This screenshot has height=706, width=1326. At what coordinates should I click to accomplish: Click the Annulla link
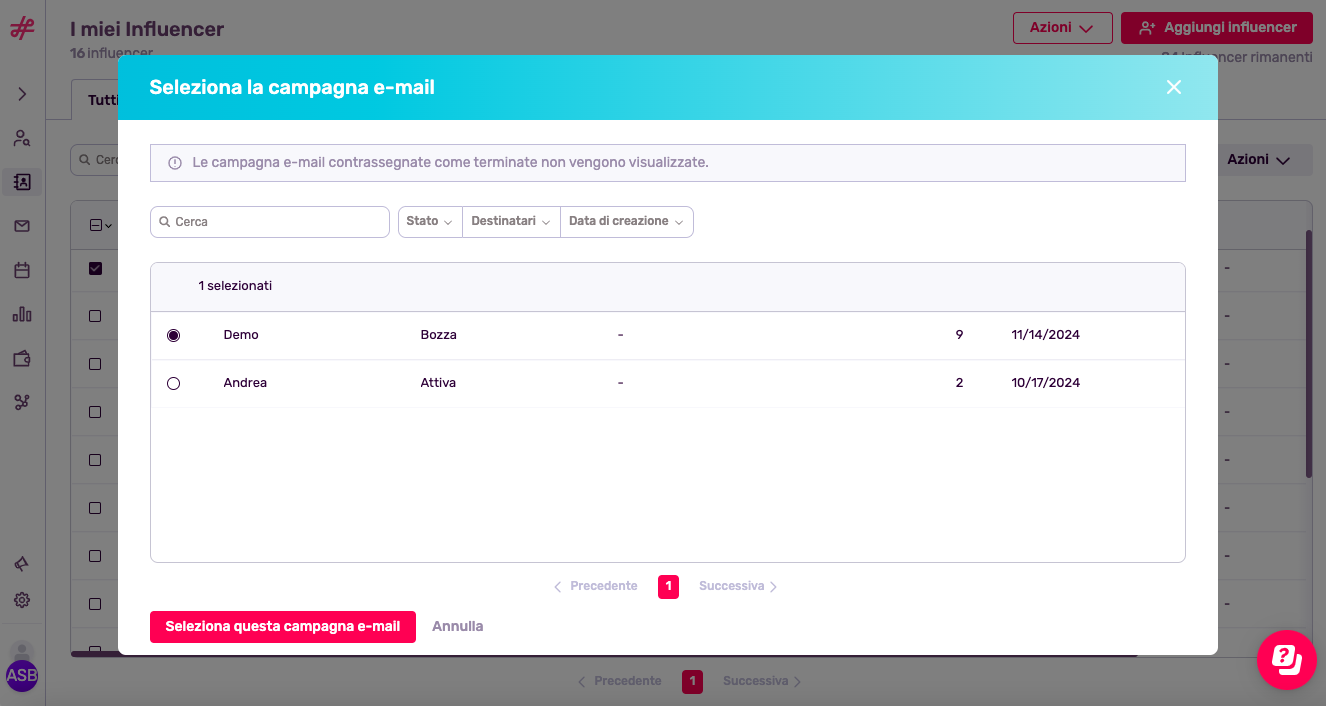pos(457,627)
